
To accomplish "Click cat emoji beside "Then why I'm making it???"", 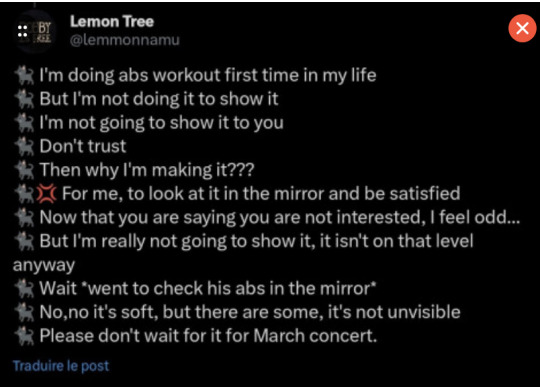I will [x=24, y=170].
